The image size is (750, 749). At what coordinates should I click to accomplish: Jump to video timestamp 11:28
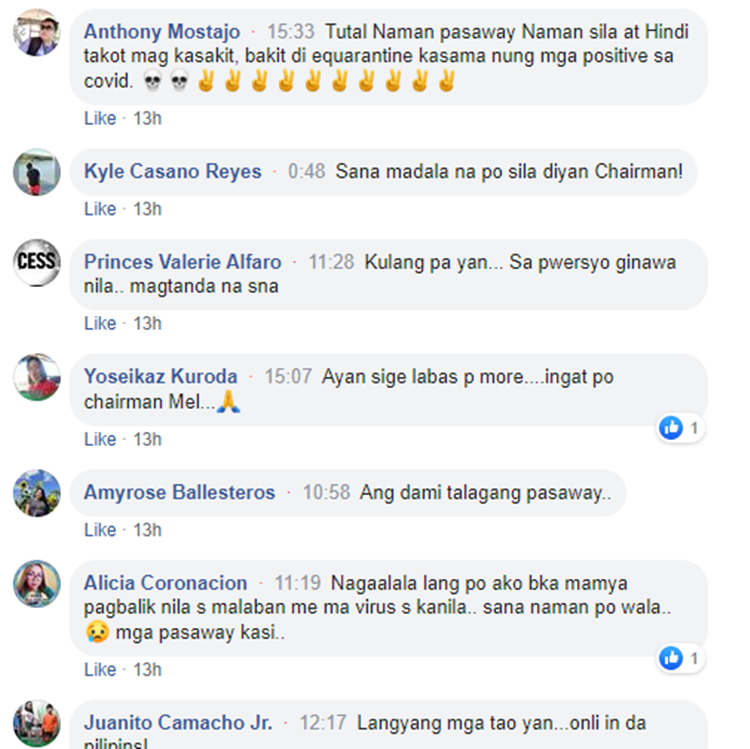tap(331, 262)
